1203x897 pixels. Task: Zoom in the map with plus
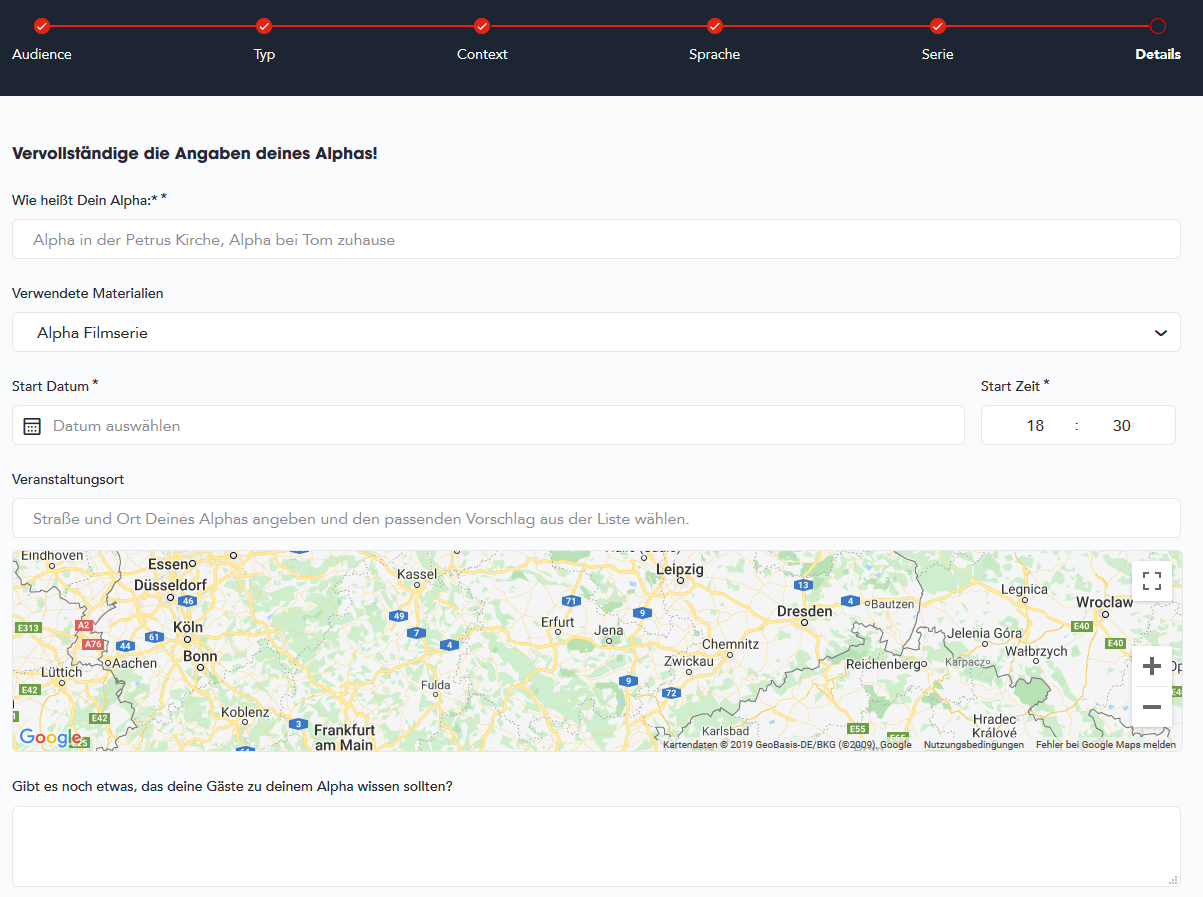1152,666
